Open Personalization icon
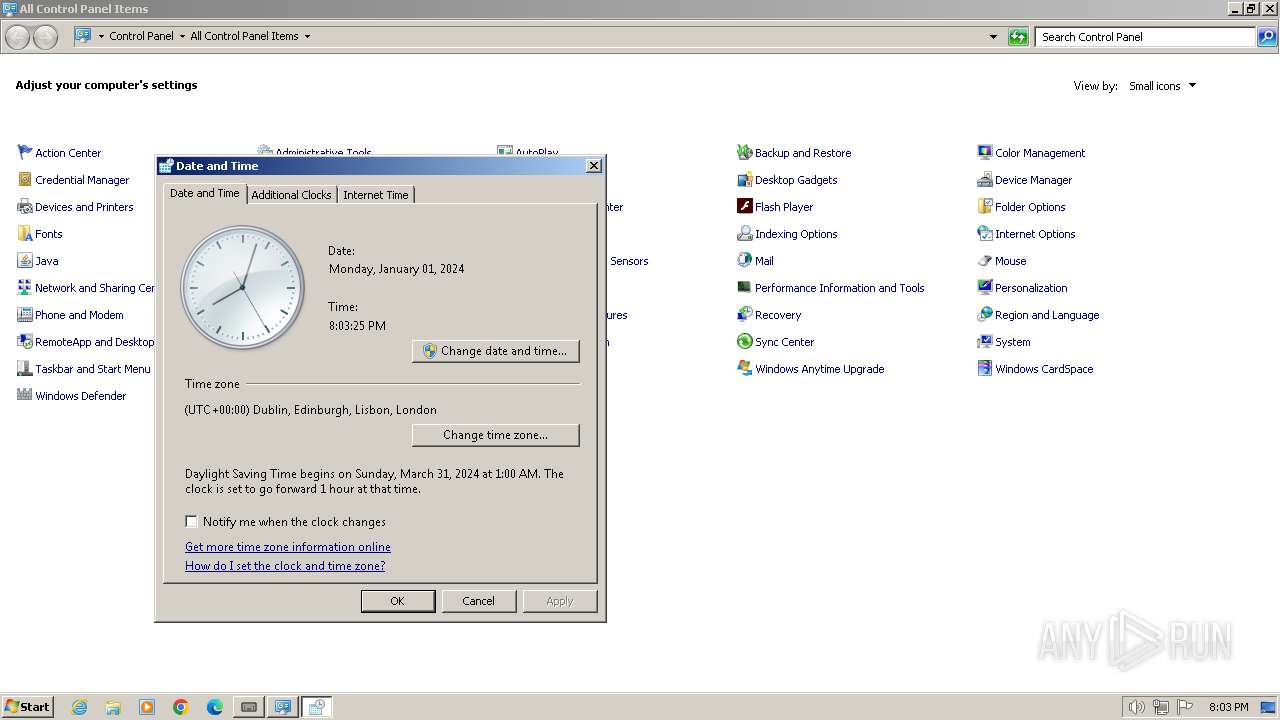The image size is (1280, 720). pyautogui.click(x=985, y=288)
